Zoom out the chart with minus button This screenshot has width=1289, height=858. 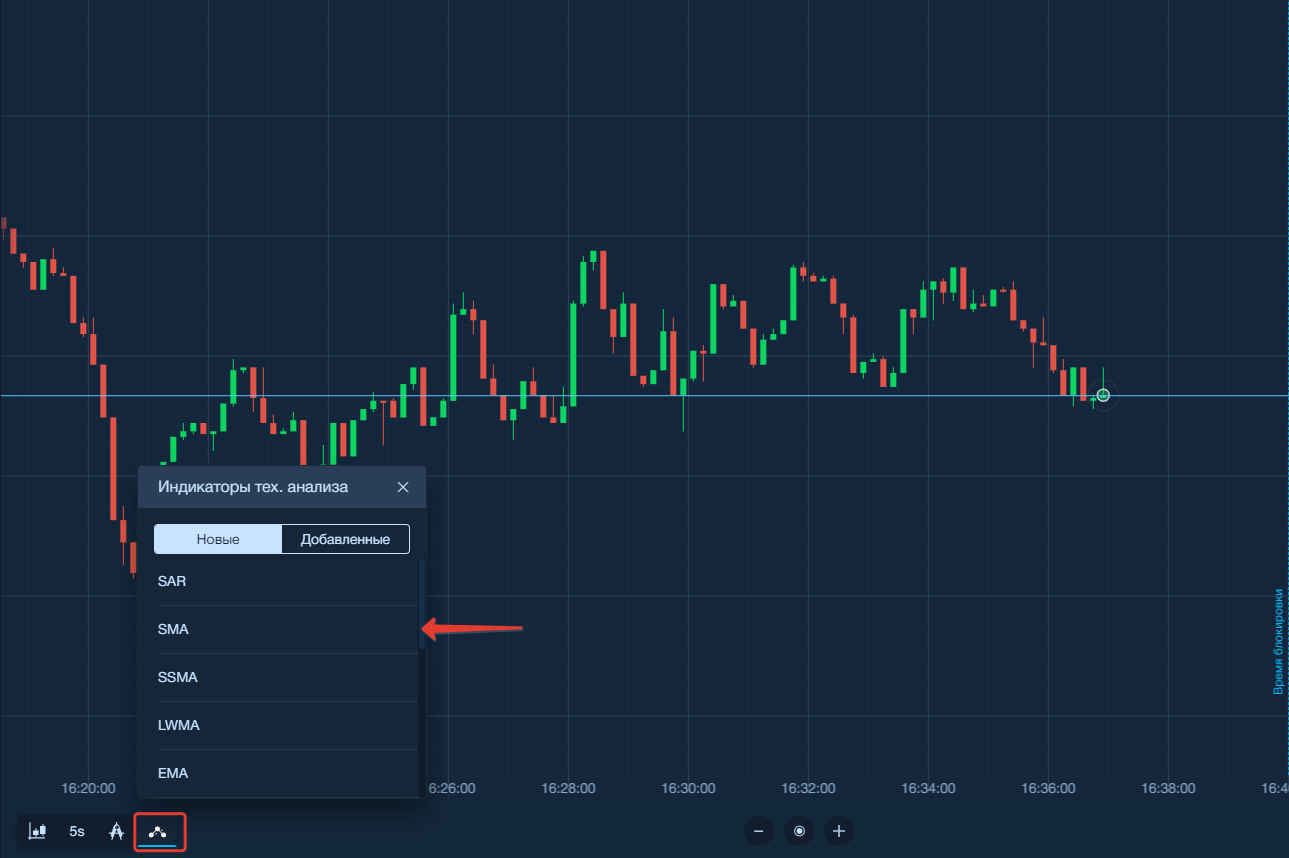[759, 831]
